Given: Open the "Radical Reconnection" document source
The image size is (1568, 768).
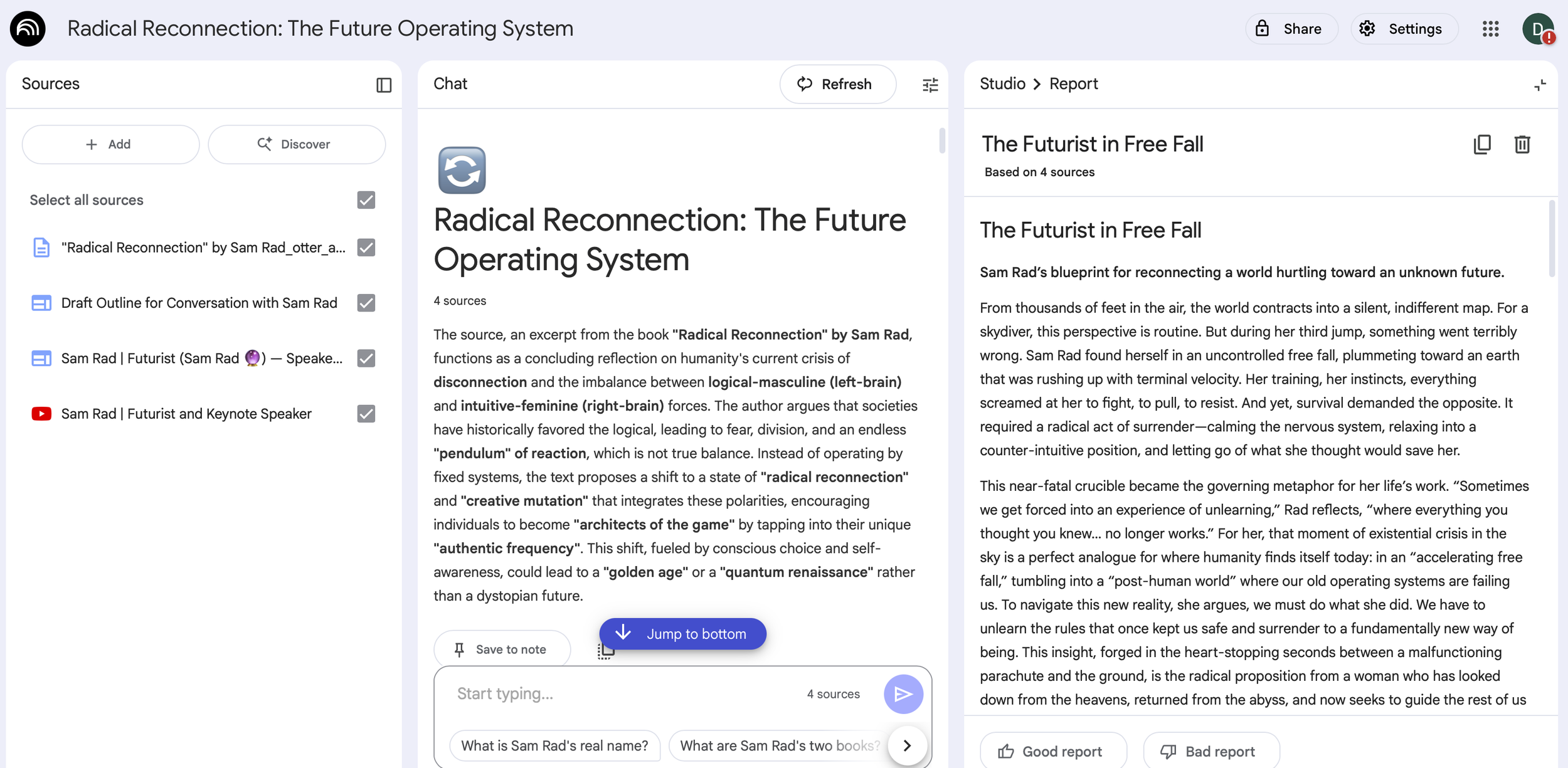Looking at the screenshot, I should (x=203, y=248).
